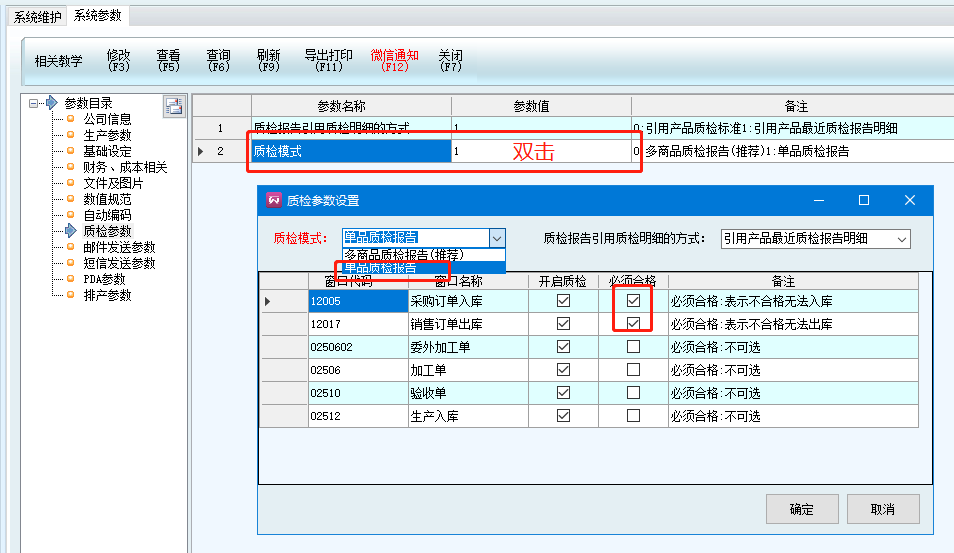The width and height of the screenshot is (954, 553).
Task: Collapse the 参数目录 tree root
Action: point(34,103)
